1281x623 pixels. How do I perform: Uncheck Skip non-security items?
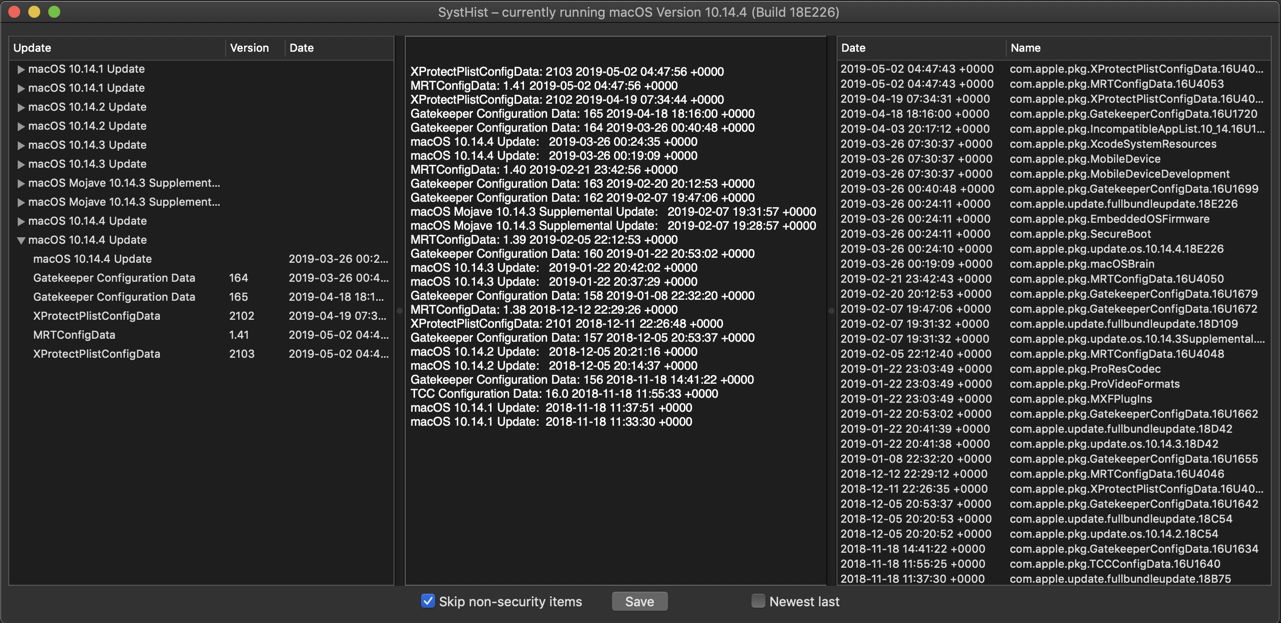[x=428, y=601]
